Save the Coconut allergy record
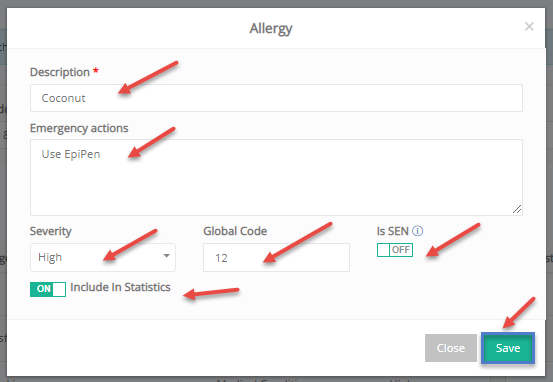The height and width of the screenshot is (382, 553). [508, 348]
